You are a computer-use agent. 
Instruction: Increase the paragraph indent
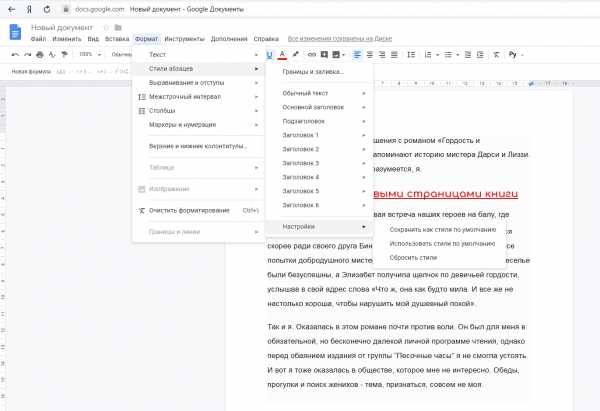[480, 55]
